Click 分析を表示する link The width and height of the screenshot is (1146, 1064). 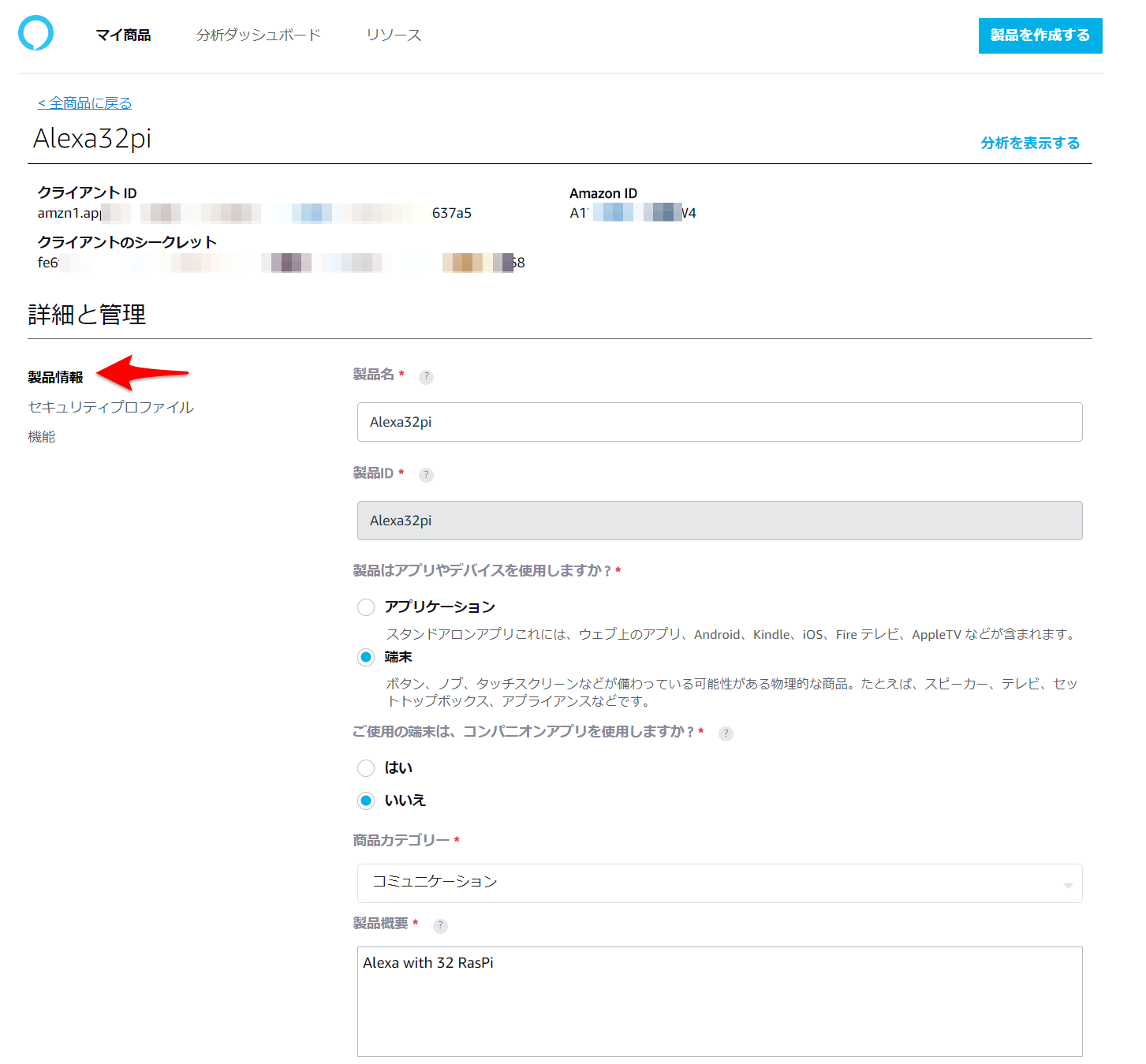pos(1030,143)
